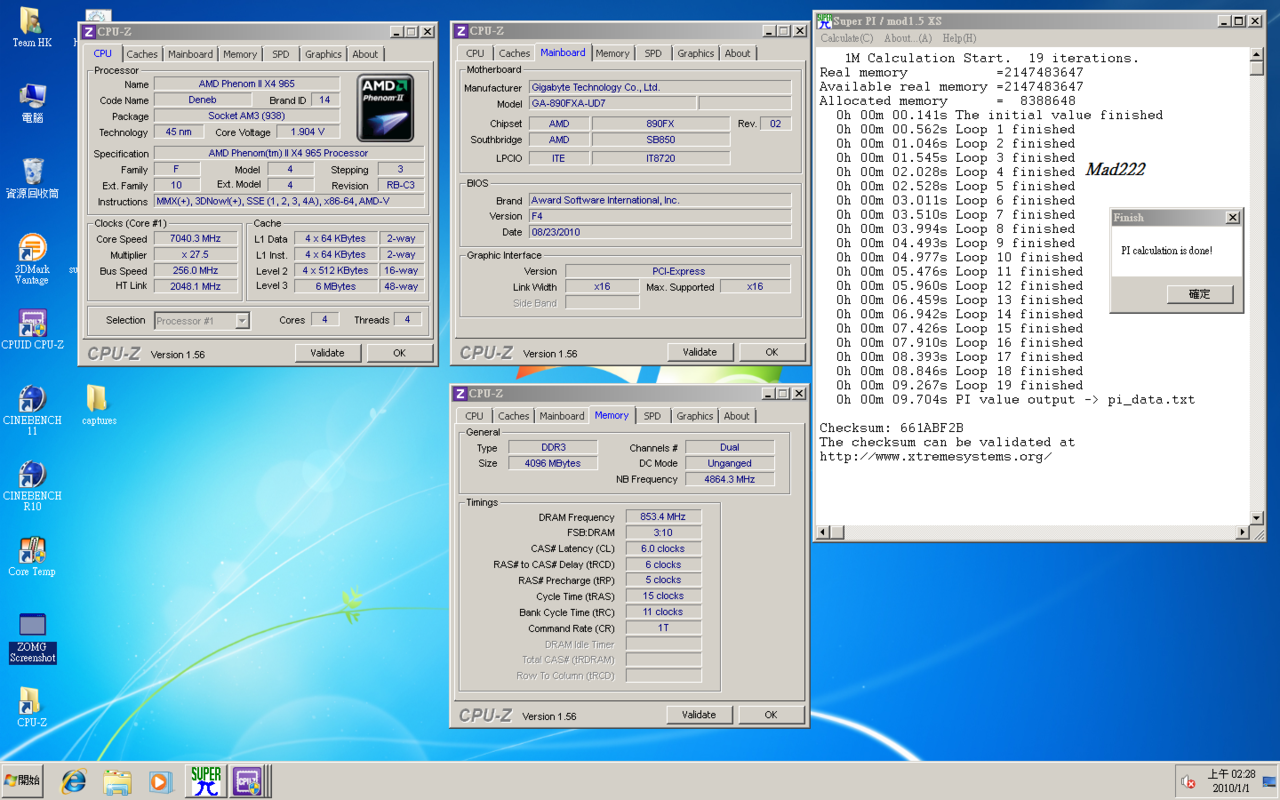The image size is (1280, 800).
Task: Click the DRAM Frequency value 853.4 MHz
Action: pos(663,517)
